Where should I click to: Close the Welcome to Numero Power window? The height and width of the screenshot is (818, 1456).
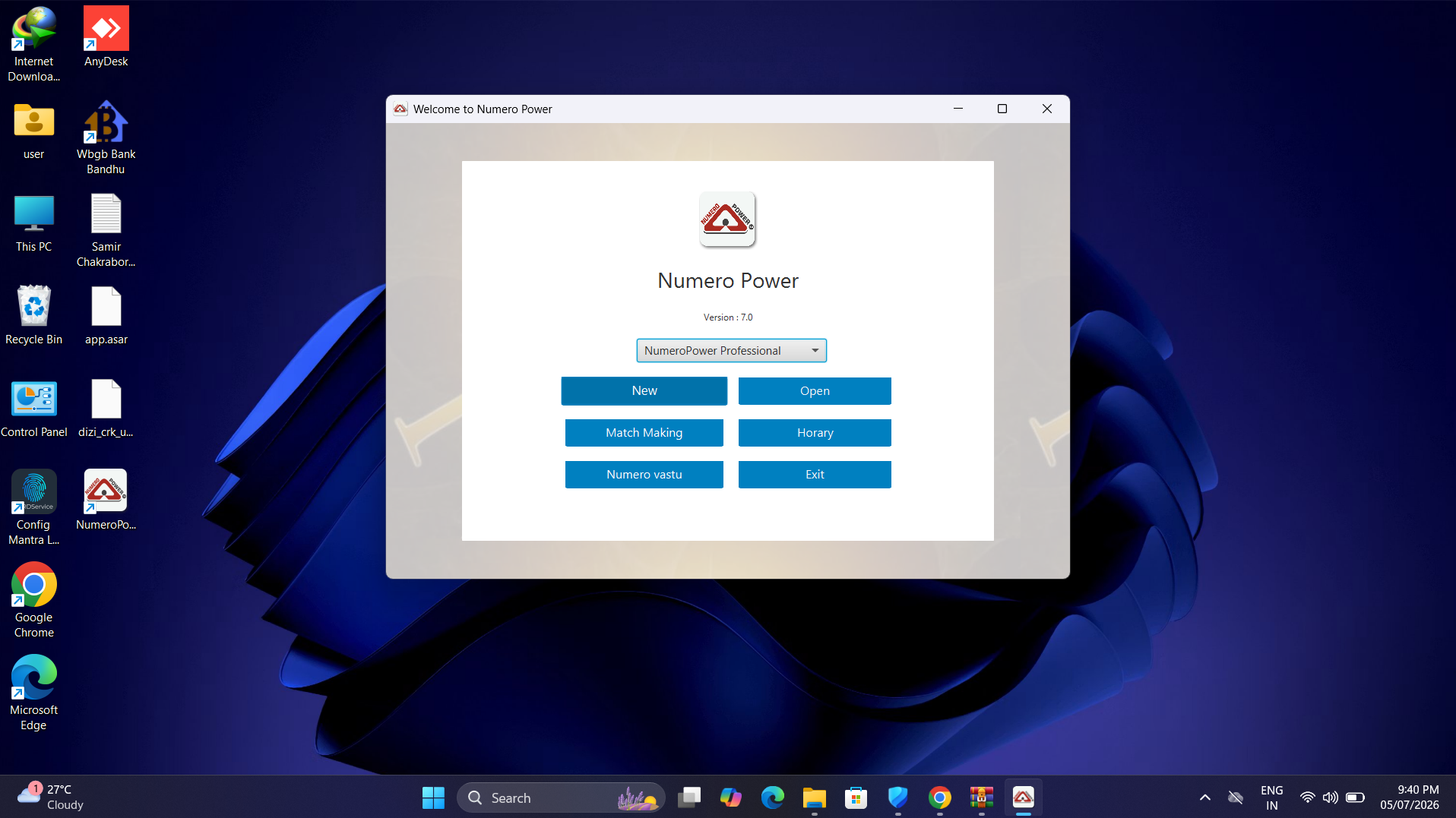[x=1046, y=109]
